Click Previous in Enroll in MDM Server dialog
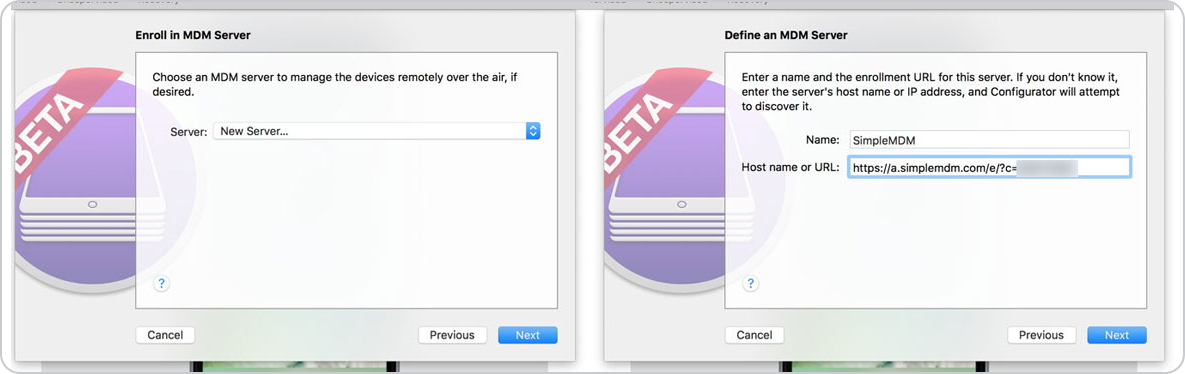This screenshot has width=1185, height=374. pyautogui.click(x=452, y=335)
